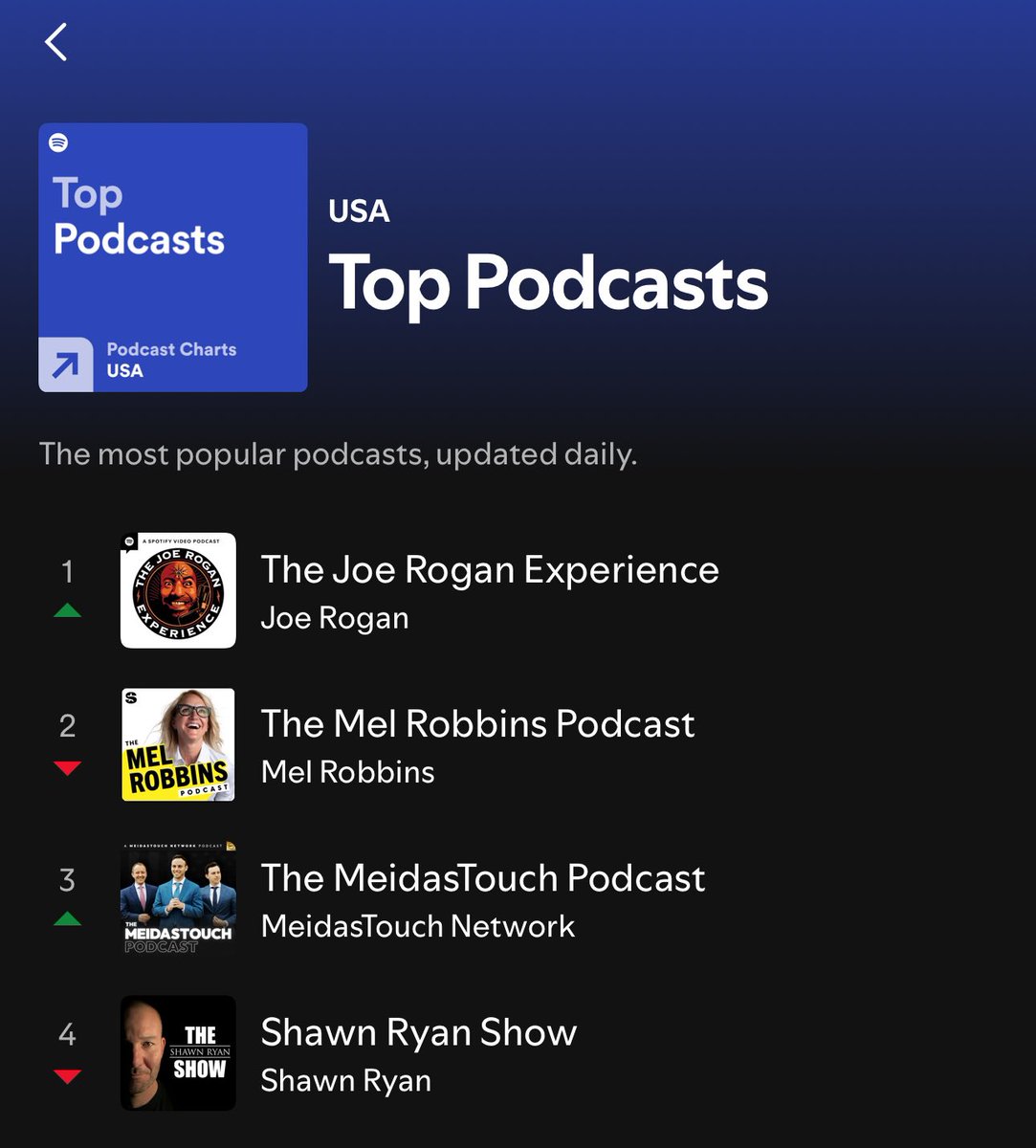Open The Mel Robbins Podcast artwork
This screenshot has height=1148, width=1036.
(x=178, y=744)
